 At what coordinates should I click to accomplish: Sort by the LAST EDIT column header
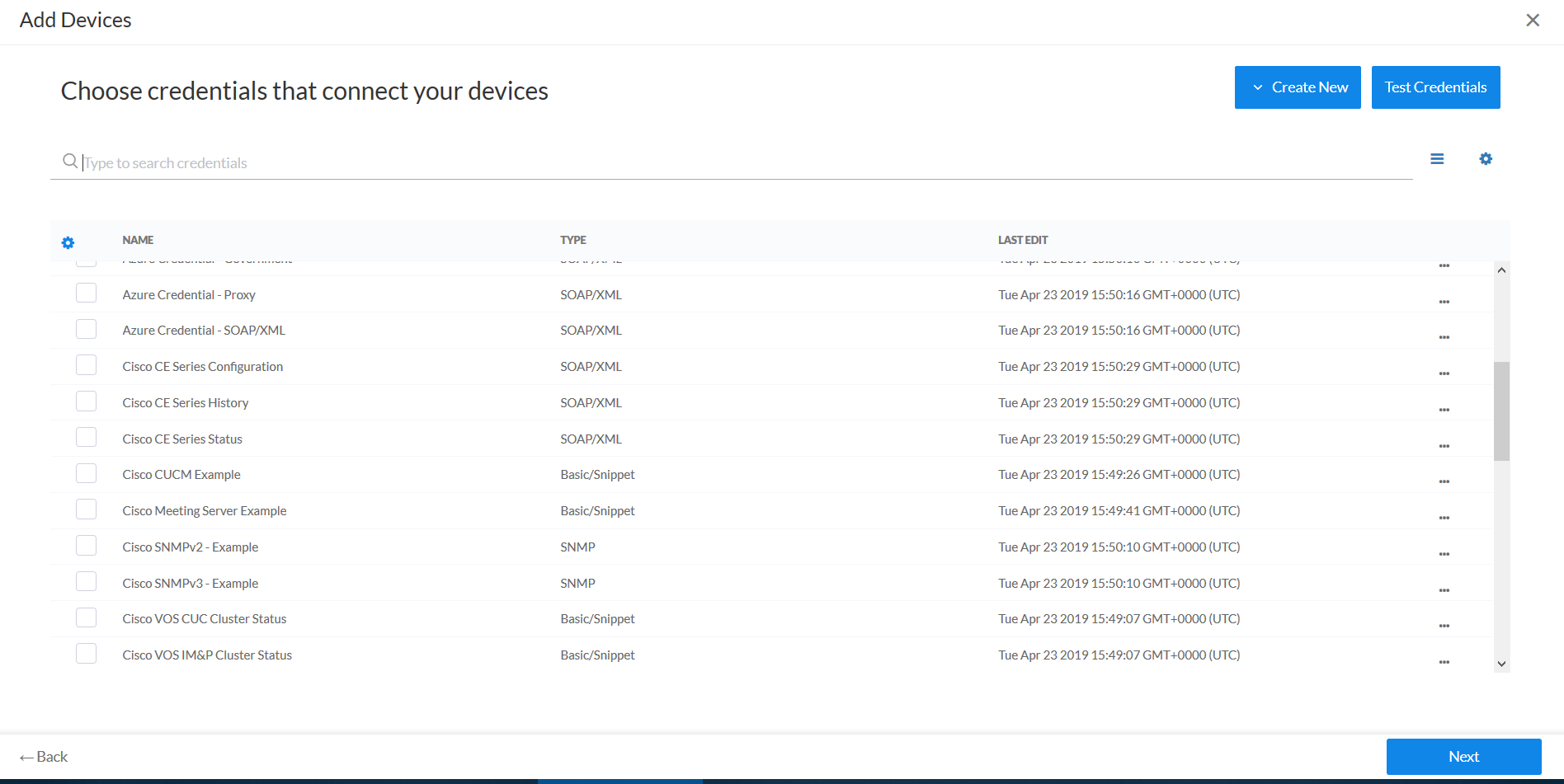tap(1022, 240)
